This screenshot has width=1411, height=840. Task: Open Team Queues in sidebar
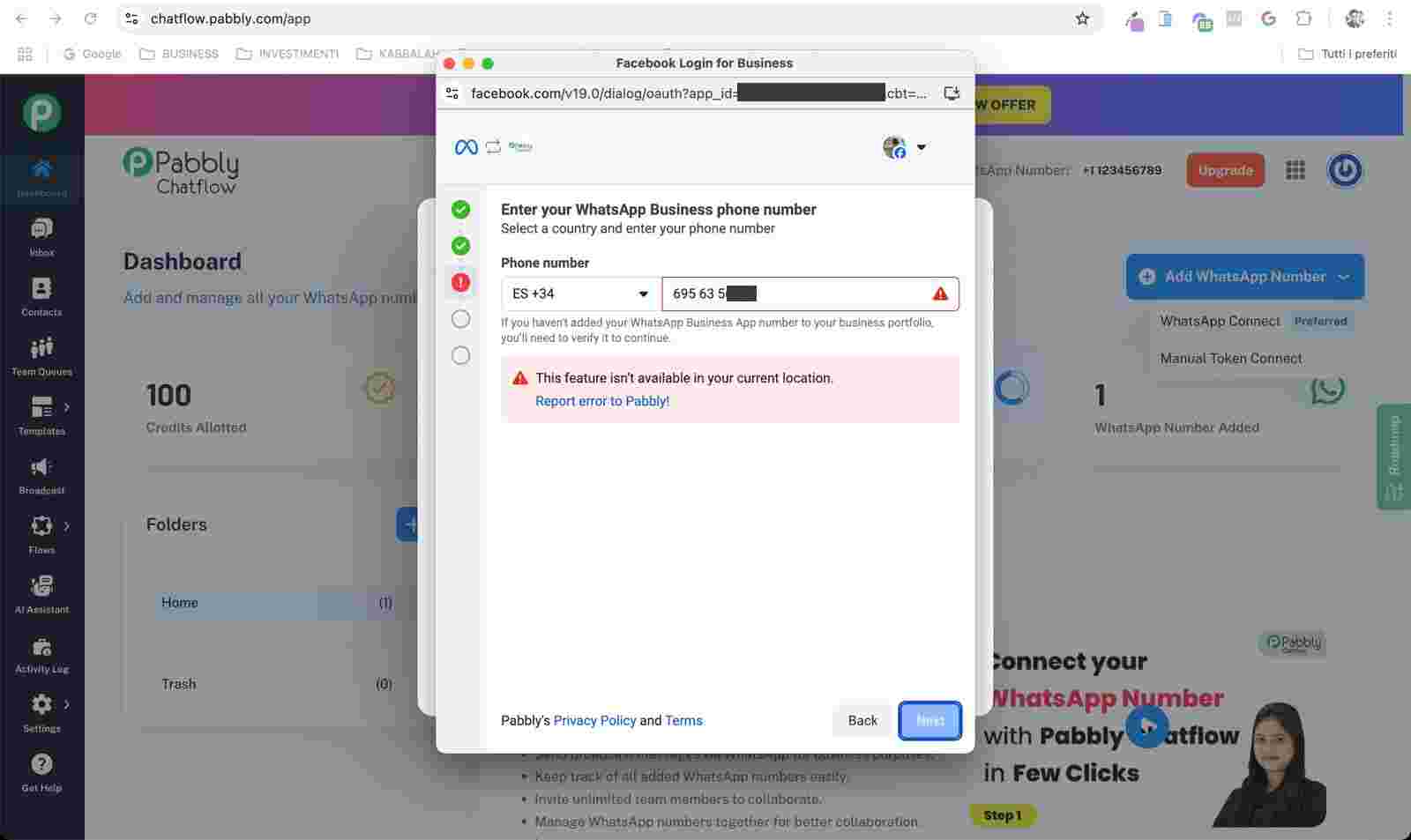pos(41,356)
